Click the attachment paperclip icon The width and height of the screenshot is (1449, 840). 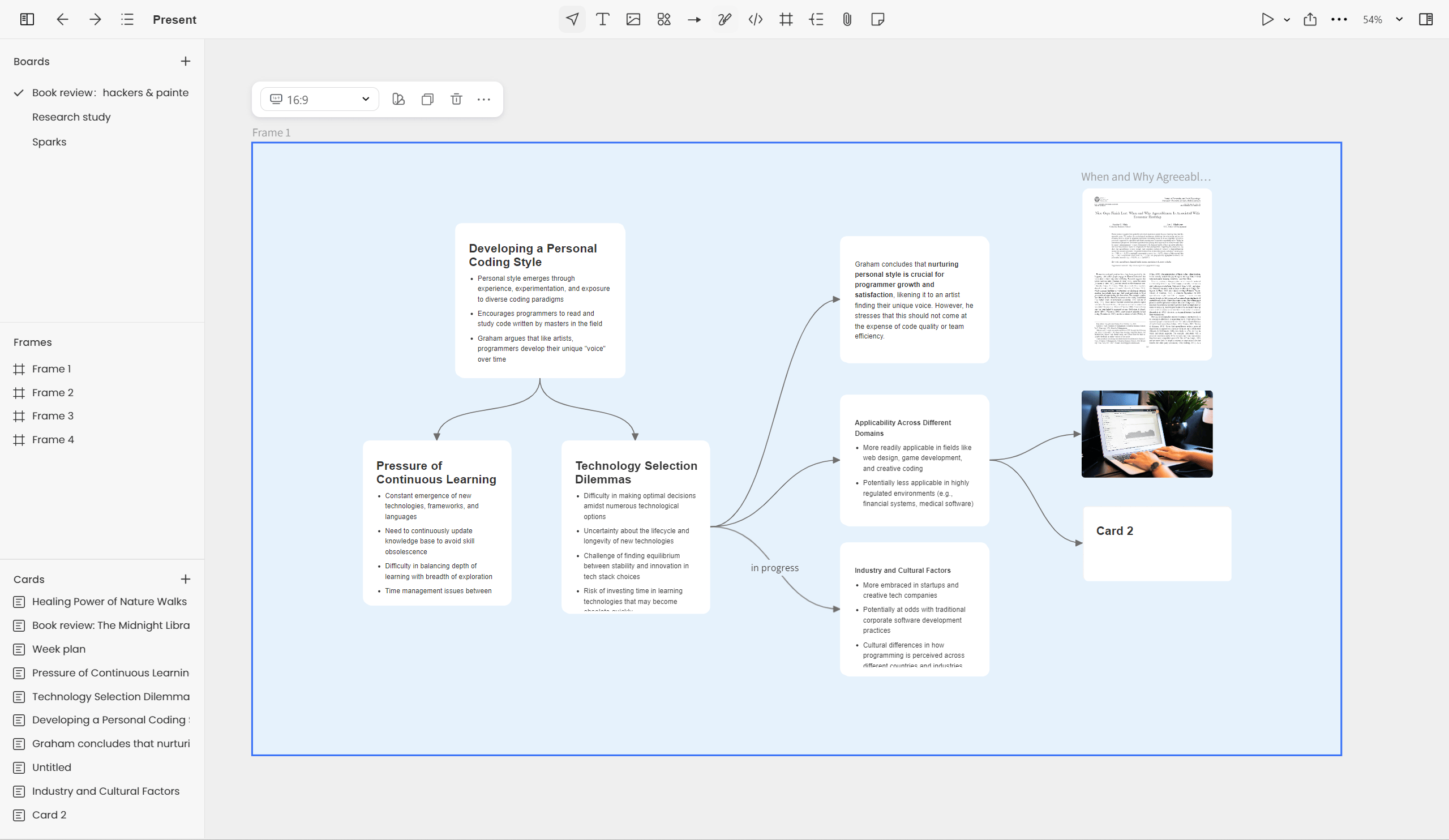[x=846, y=20]
